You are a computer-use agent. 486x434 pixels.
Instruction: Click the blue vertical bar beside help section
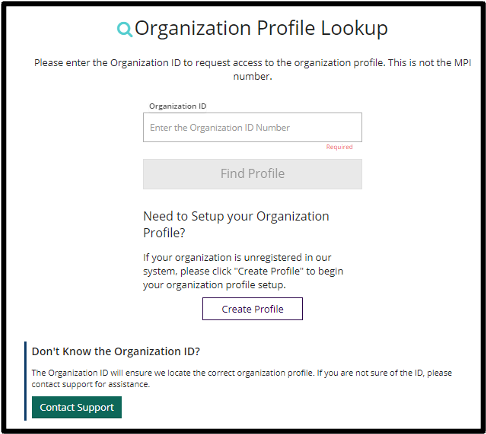point(25,381)
